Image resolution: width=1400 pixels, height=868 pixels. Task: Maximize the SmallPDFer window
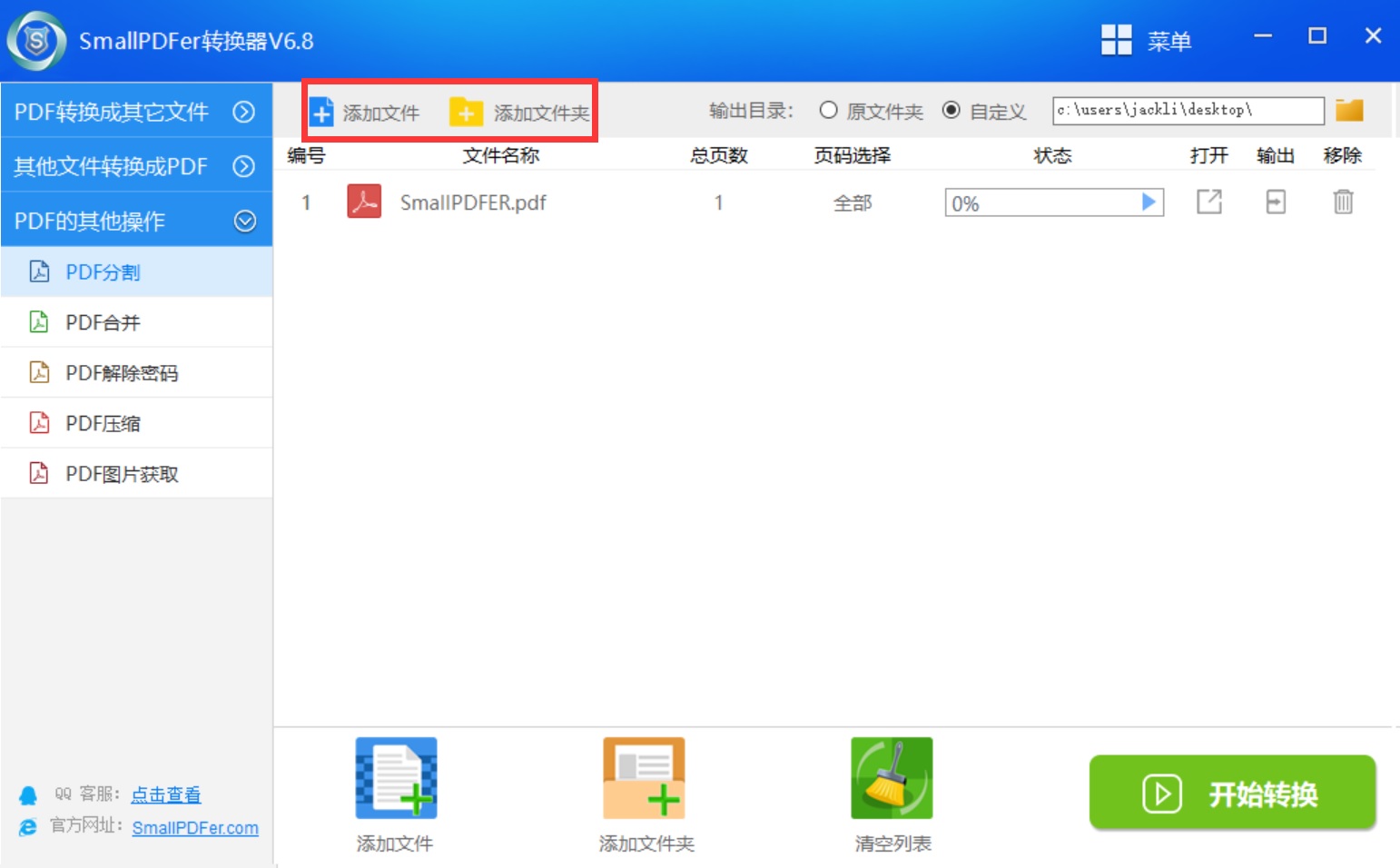click(x=1317, y=36)
